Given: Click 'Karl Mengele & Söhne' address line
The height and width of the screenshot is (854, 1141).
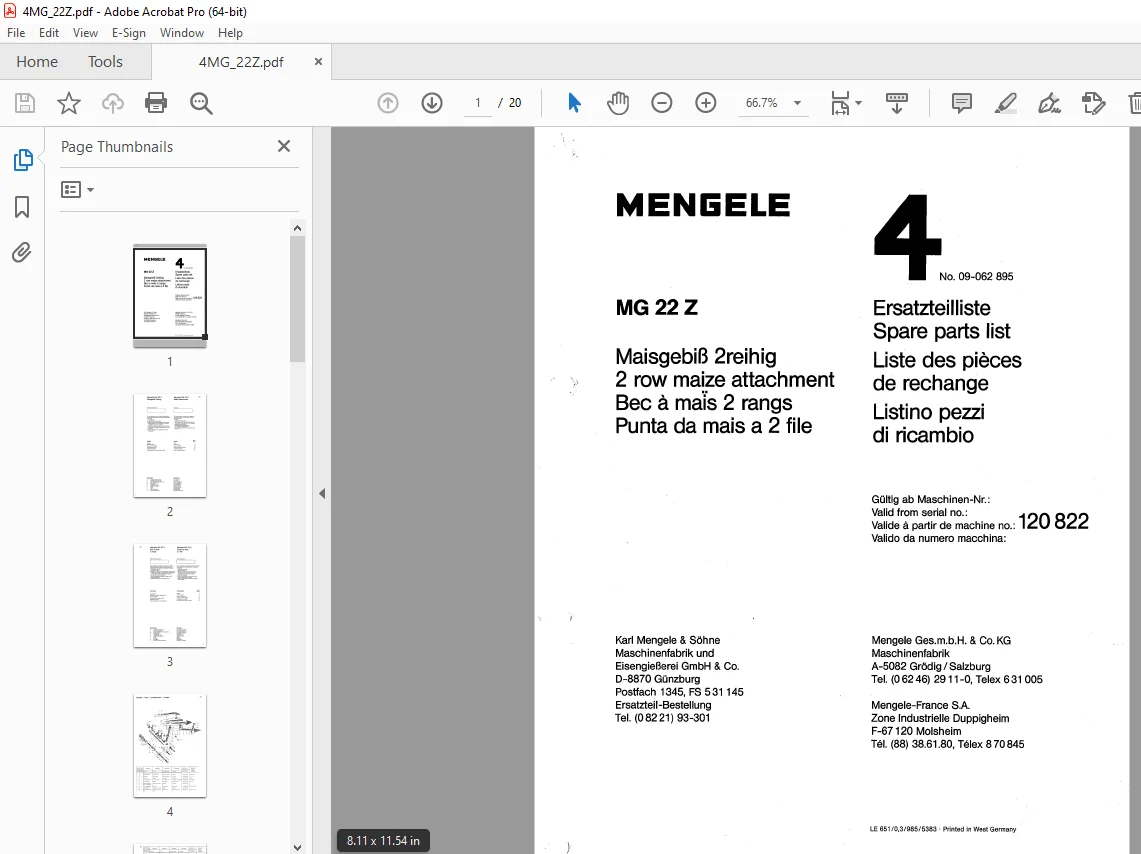Looking at the screenshot, I should [x=667, y=640].
